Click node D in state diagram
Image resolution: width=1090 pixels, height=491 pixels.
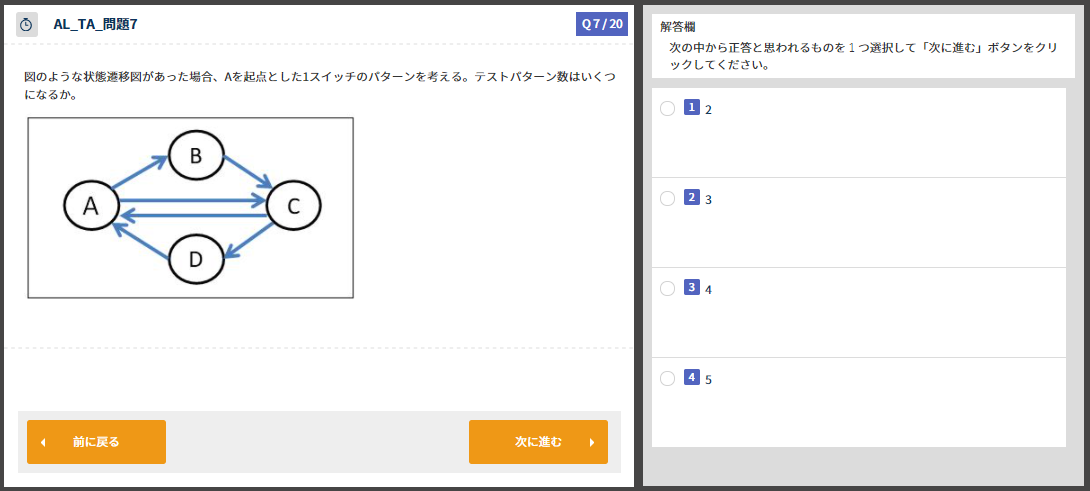pos(196,259)
